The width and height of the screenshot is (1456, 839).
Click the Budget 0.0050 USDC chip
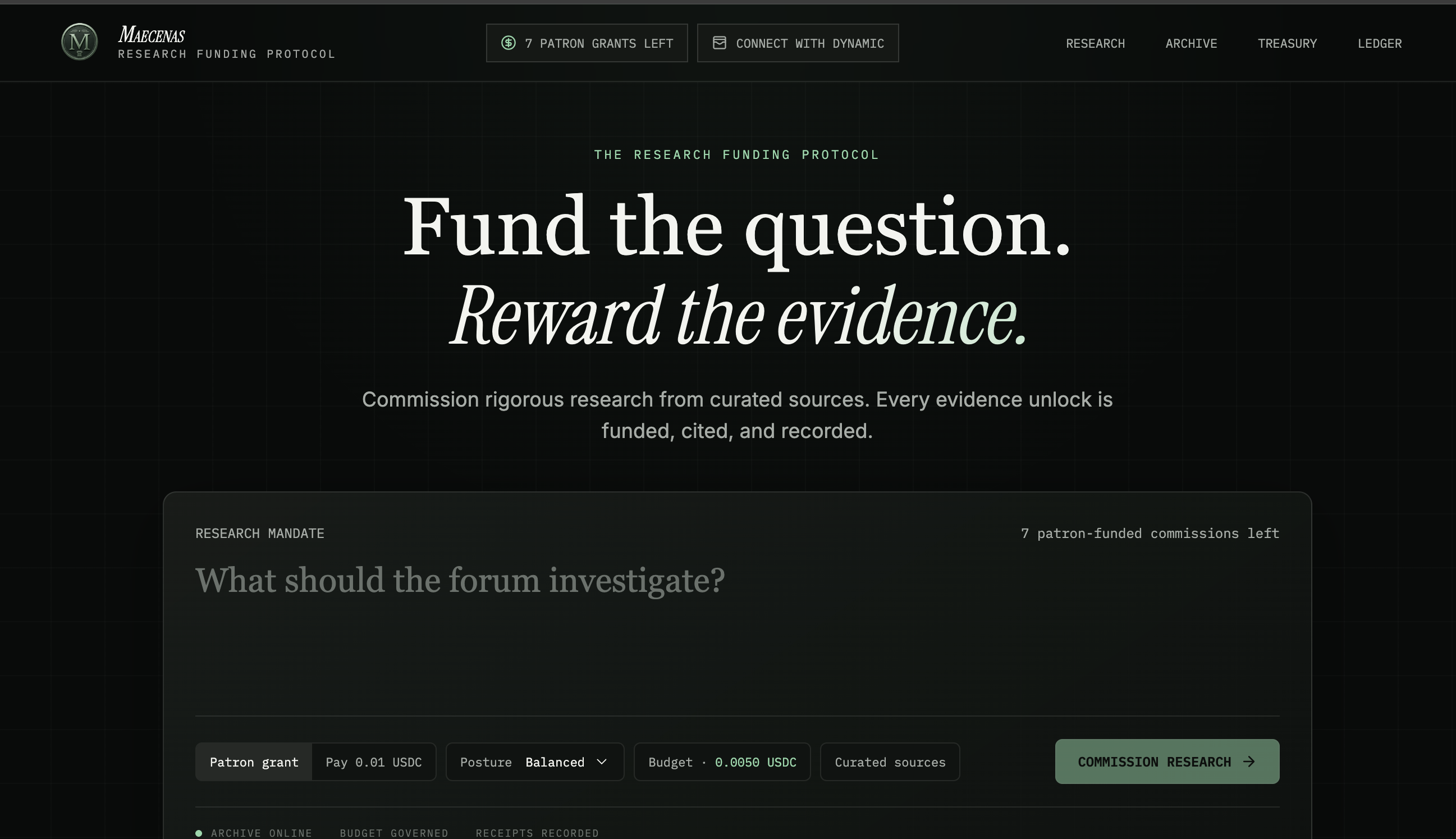click(722, 763)
